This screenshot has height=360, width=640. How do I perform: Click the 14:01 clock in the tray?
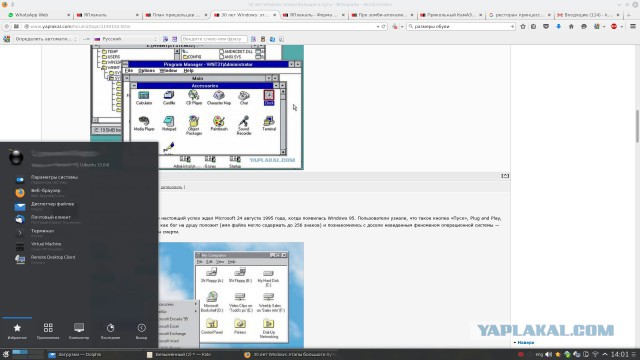pyautogui.click(x=620, y=354)
